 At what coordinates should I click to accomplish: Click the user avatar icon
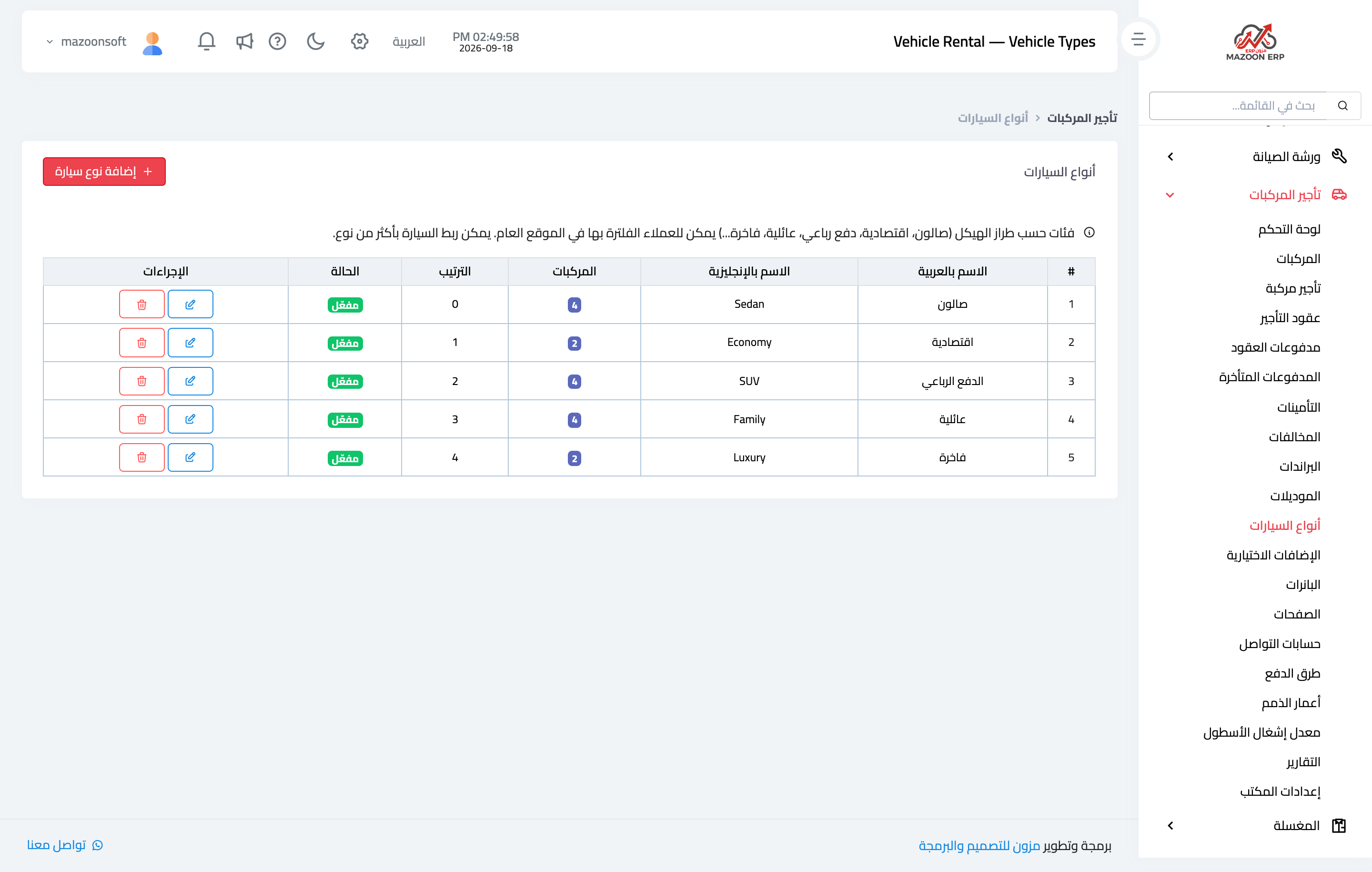pos(152,43)
